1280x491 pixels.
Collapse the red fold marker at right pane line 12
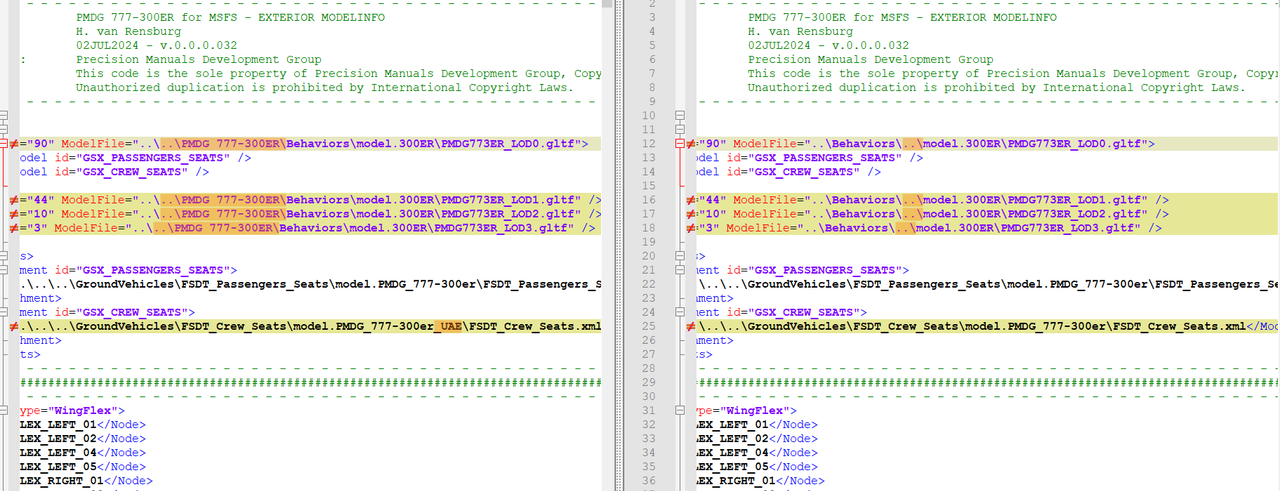680,144
